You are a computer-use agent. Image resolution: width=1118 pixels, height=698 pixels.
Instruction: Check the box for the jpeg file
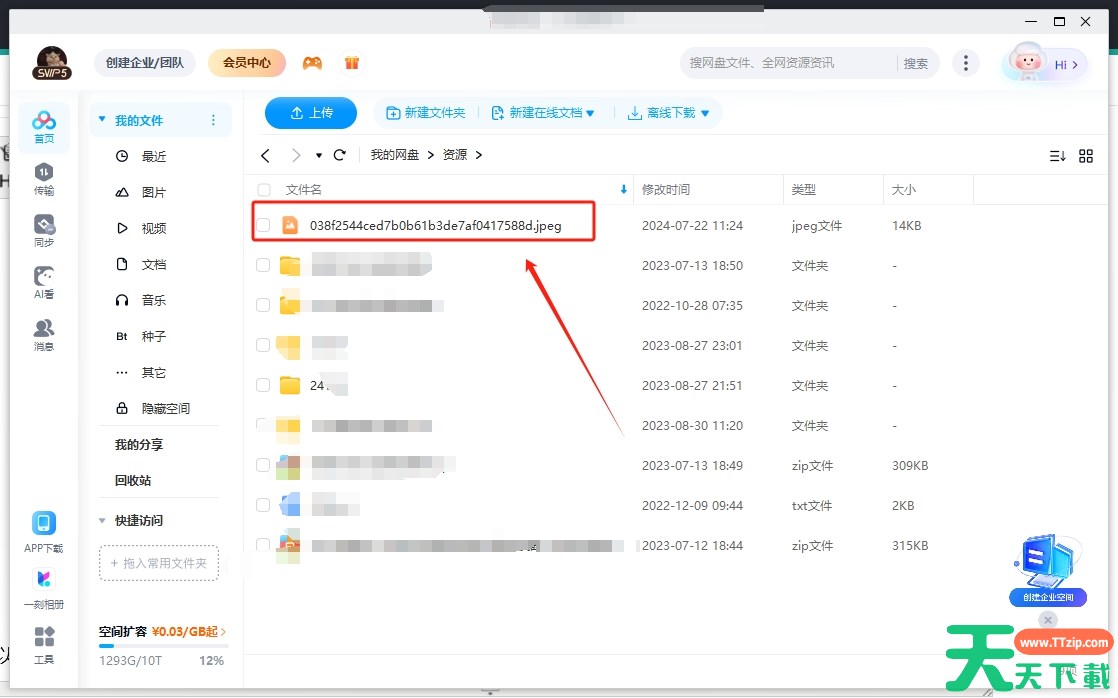[263, 226]
